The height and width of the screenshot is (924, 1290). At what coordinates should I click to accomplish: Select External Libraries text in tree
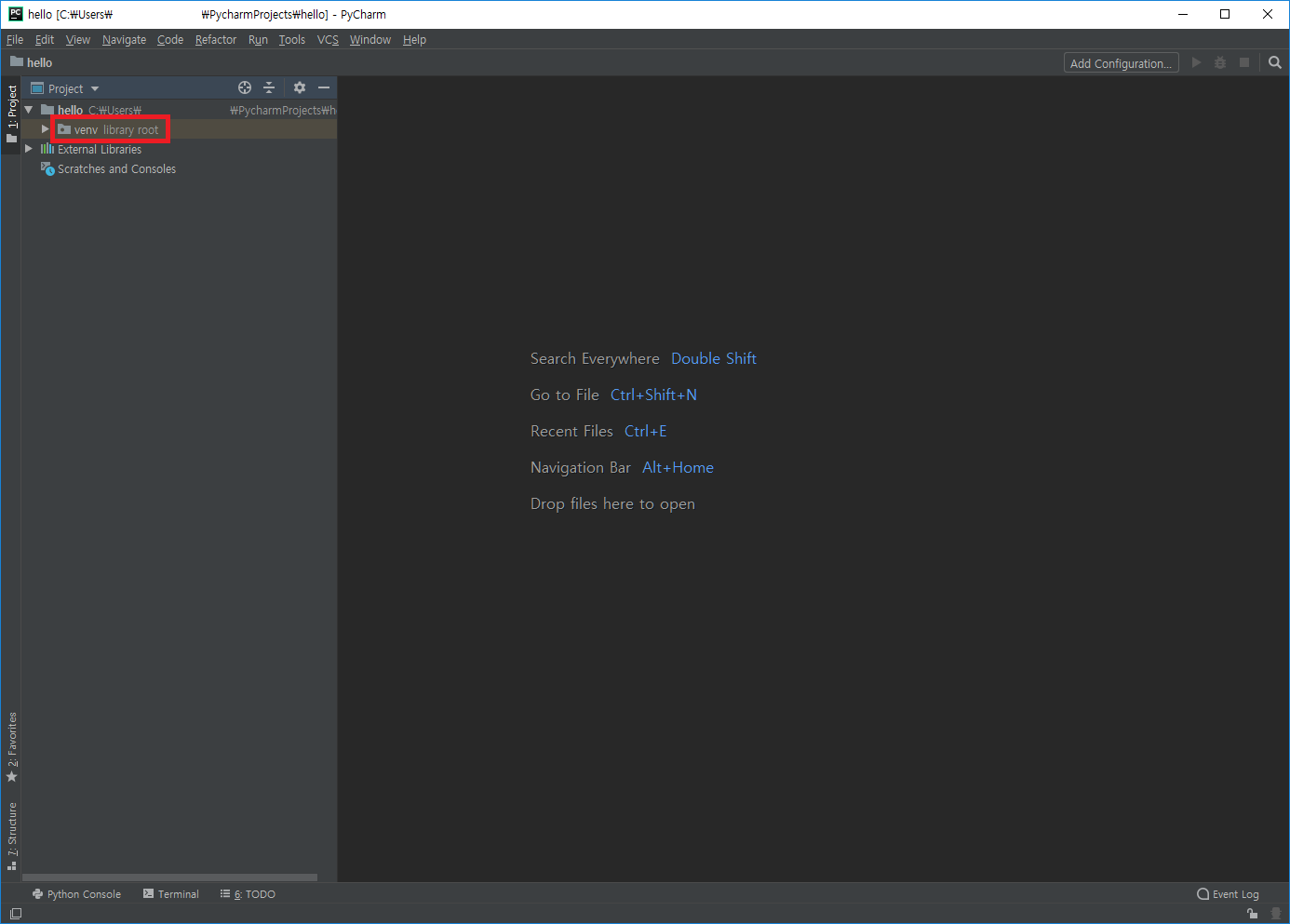100,149
